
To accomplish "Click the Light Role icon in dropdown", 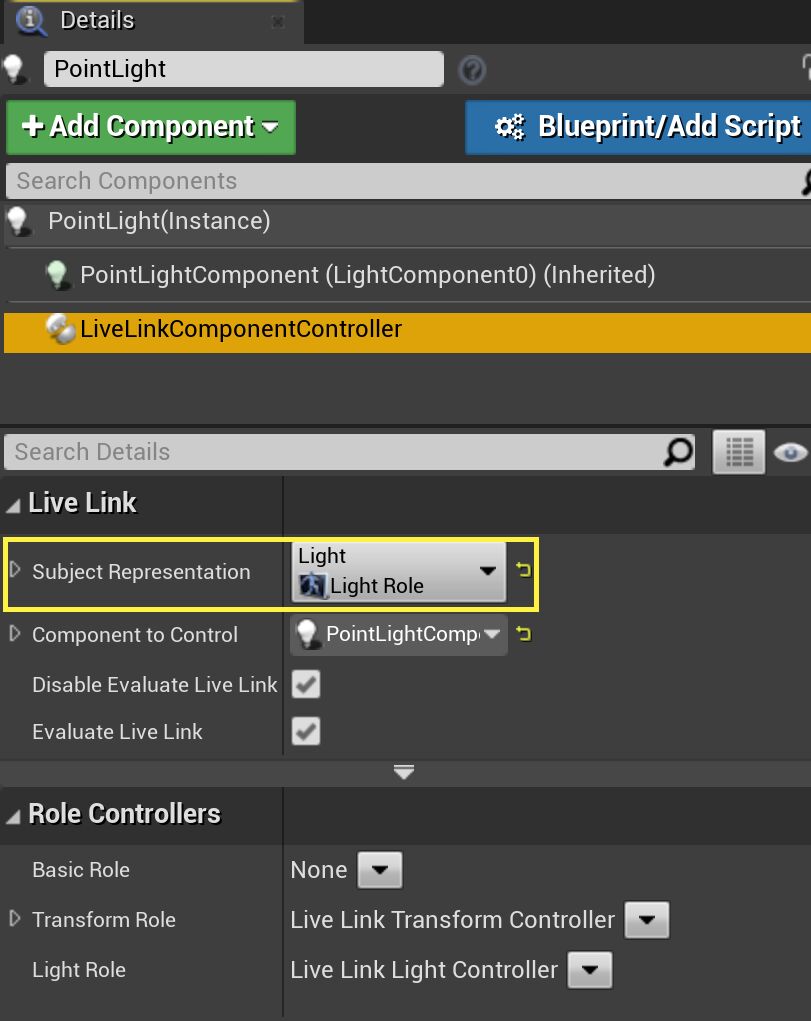I will (x=312, y=585).
